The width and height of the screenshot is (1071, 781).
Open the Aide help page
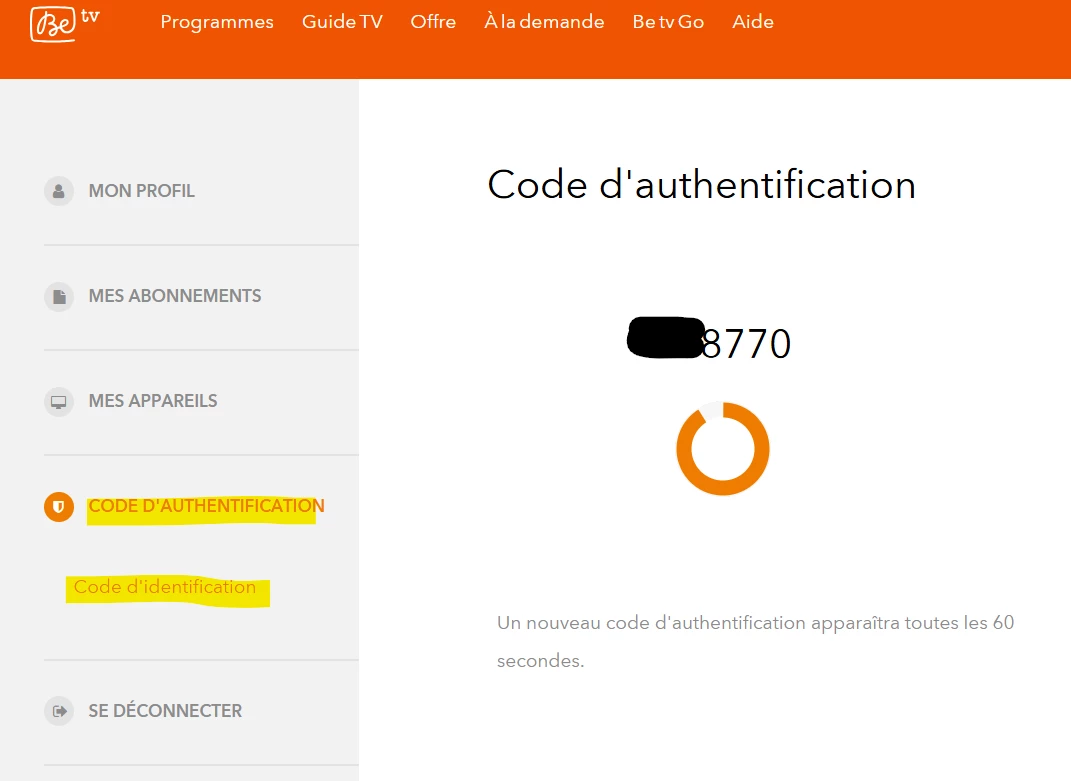point(753,22)
